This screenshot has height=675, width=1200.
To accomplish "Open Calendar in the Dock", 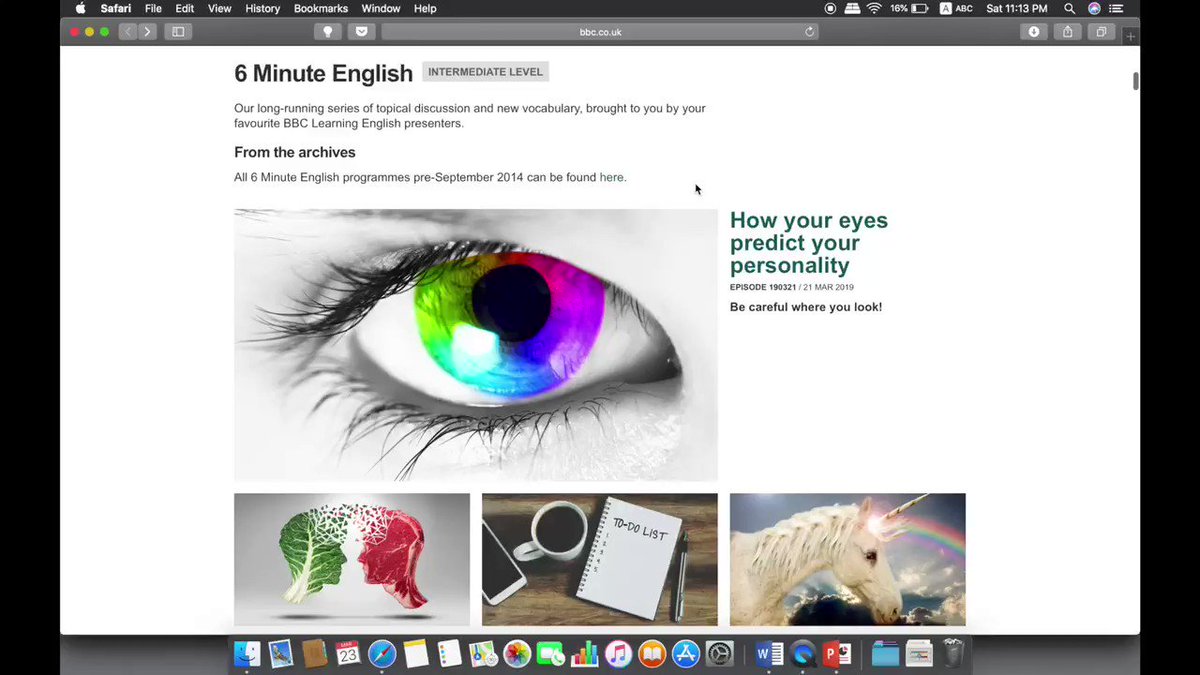I will pyautogui.click(x=348, y=654).
